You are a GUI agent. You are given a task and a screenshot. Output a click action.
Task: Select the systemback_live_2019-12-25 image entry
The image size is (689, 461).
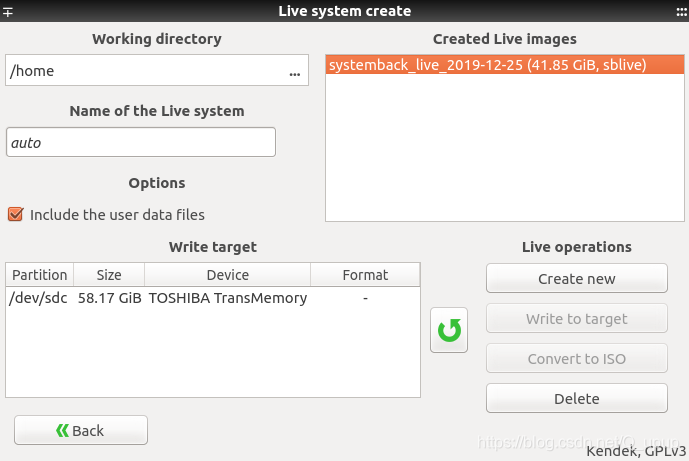(x=505, y=65)
